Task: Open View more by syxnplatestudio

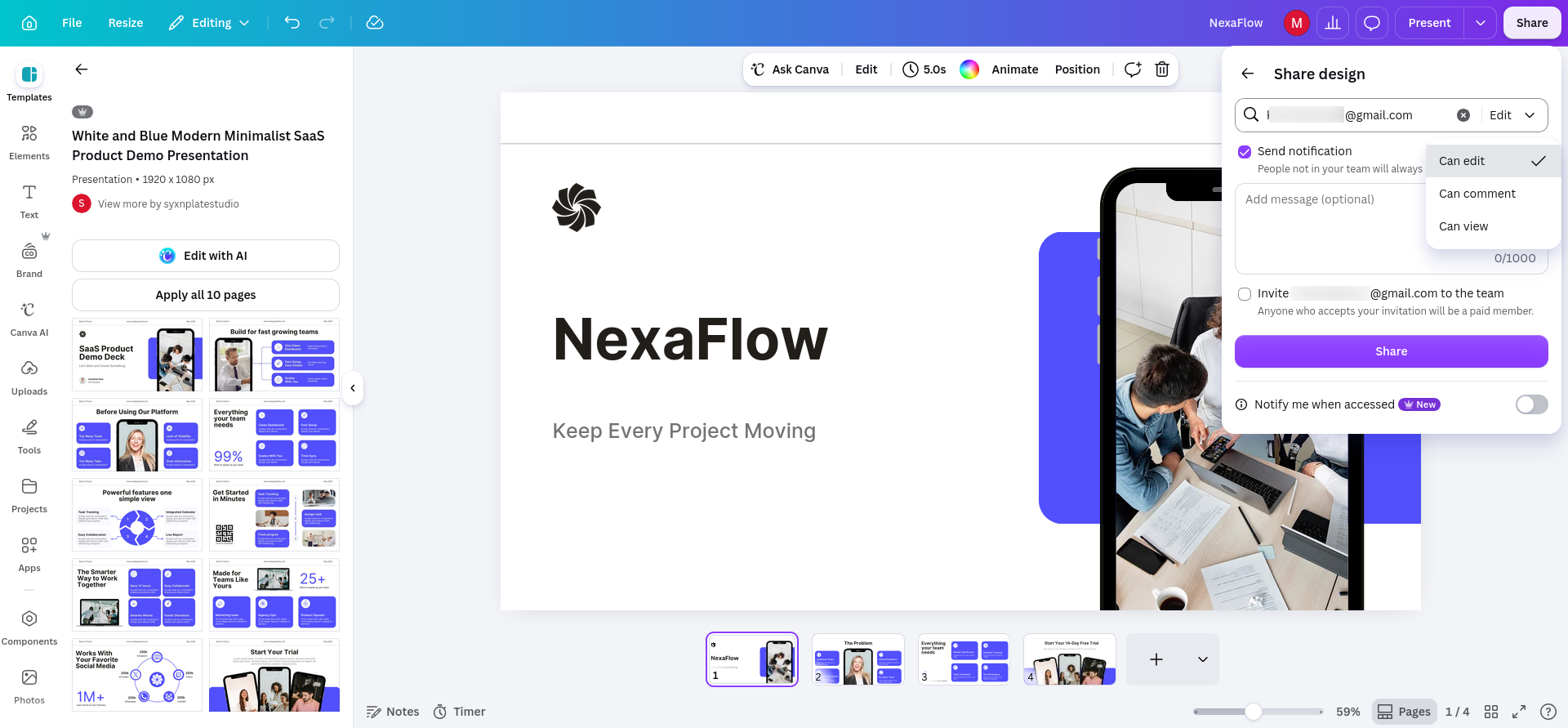Action: pos(168,204)
